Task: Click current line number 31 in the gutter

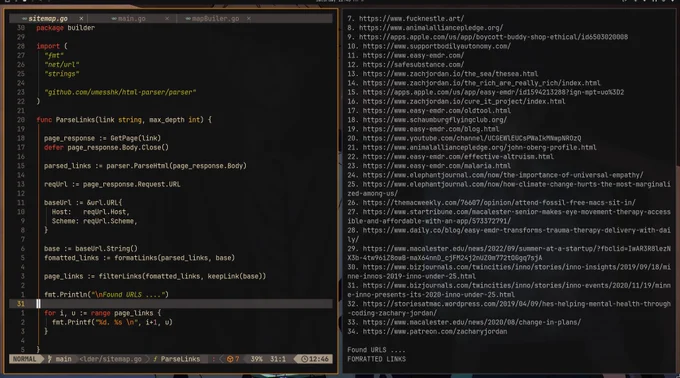Action: [x=20, y=303]
